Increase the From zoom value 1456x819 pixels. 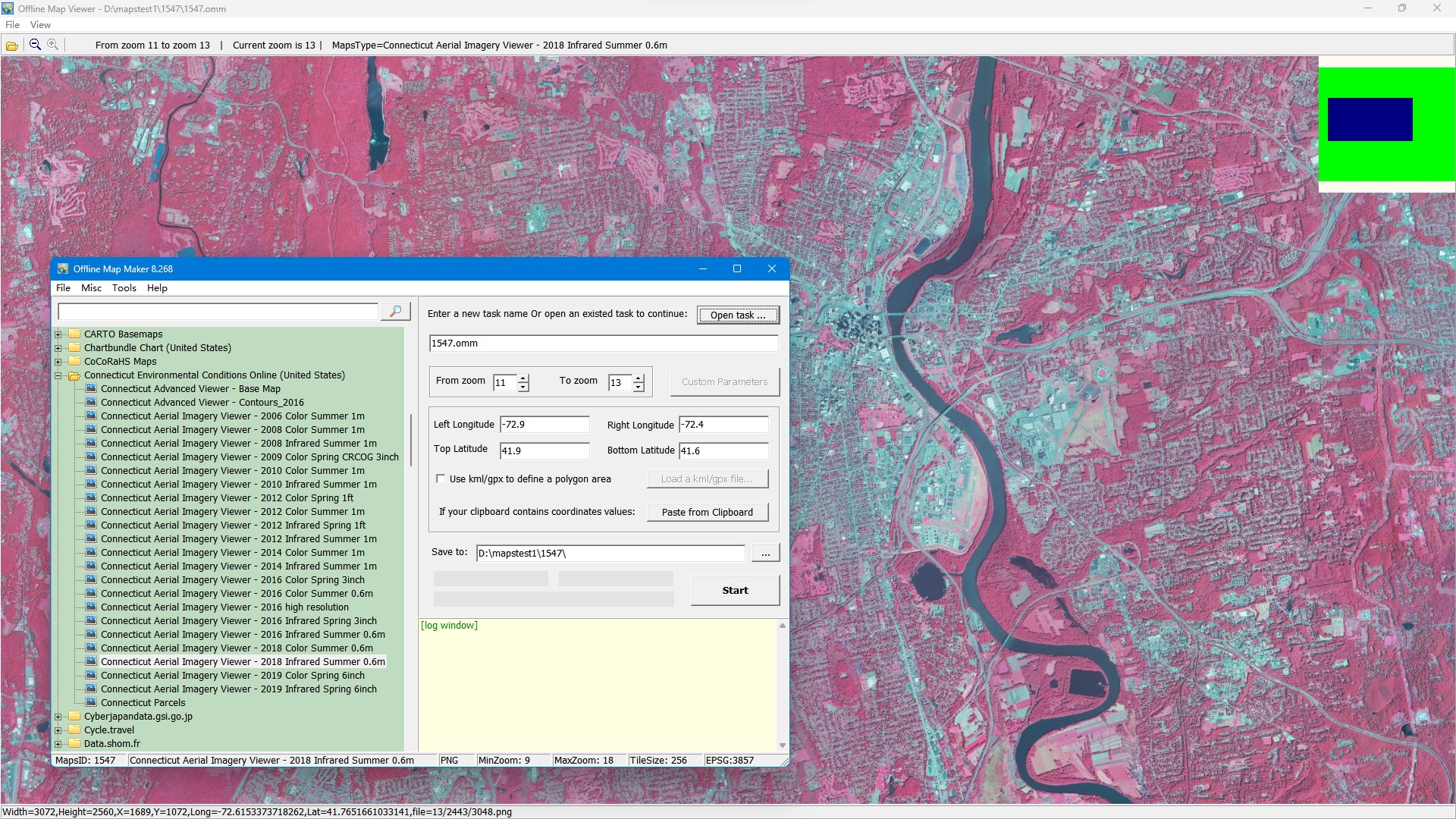523,378
